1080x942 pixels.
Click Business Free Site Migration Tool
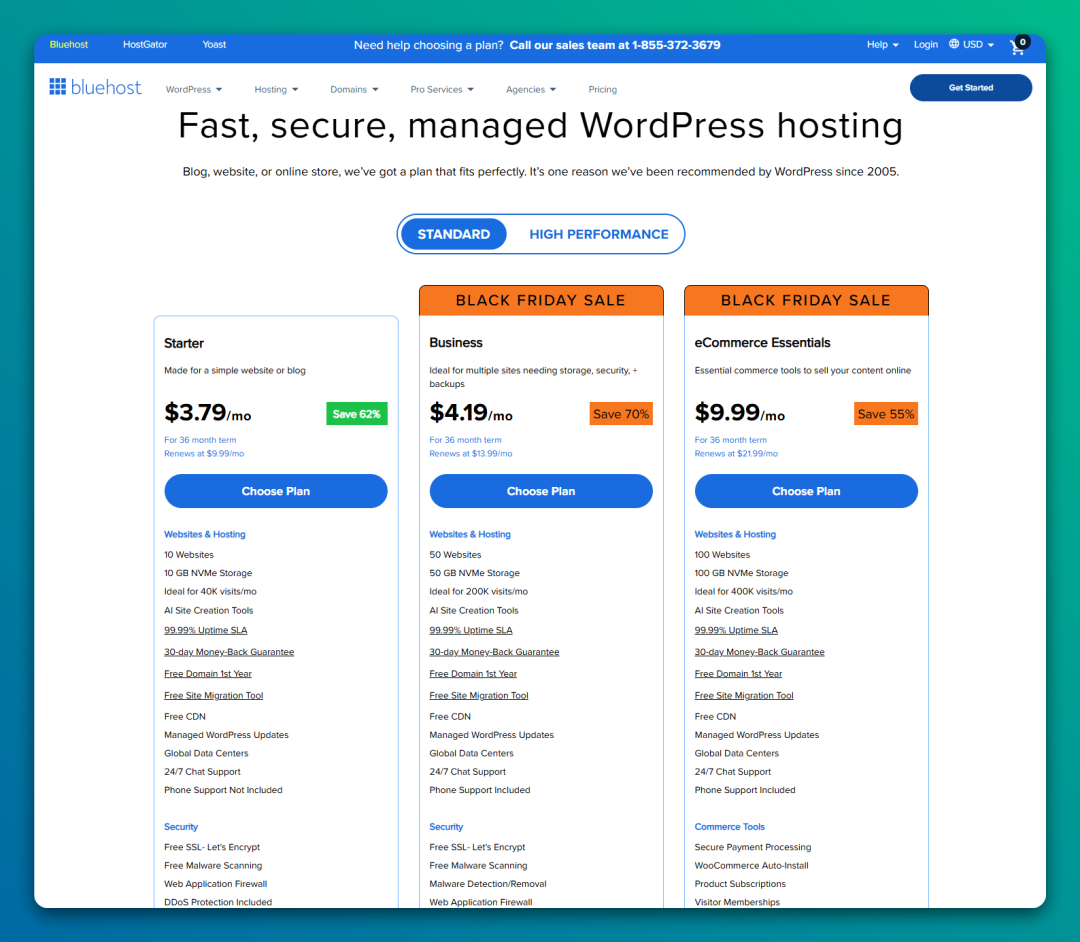point(479,695)
